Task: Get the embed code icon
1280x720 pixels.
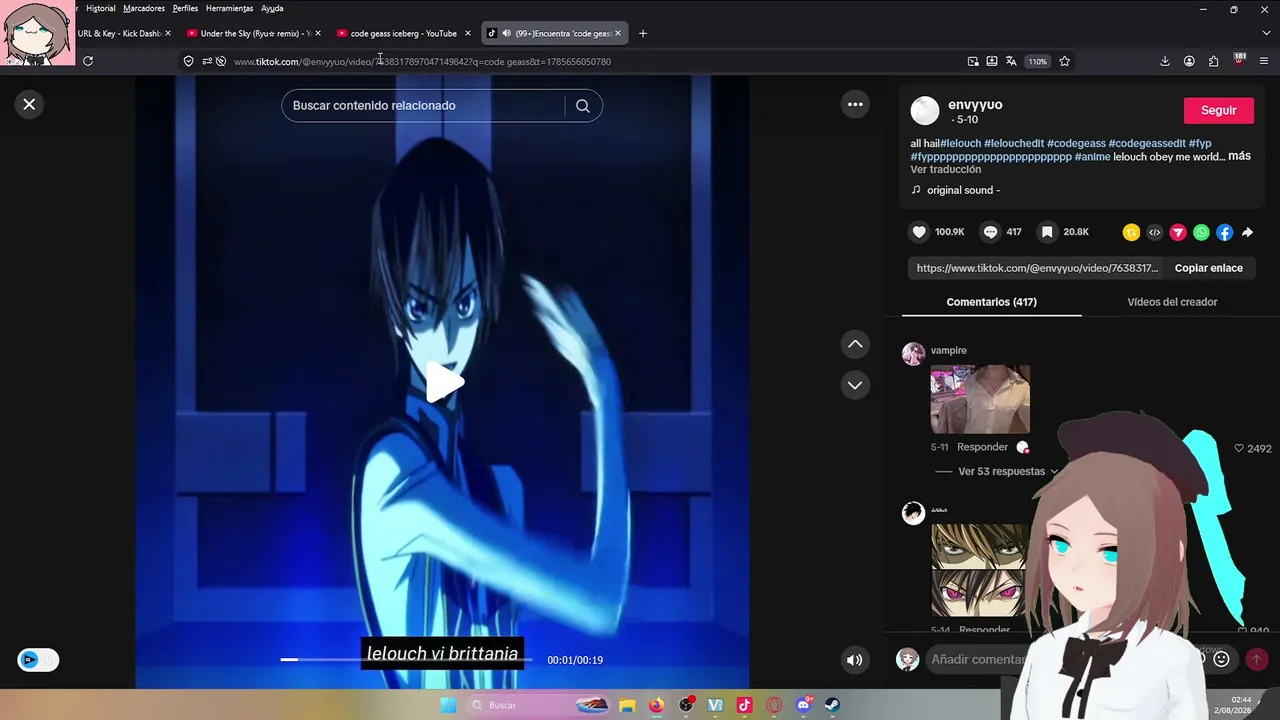Action: click(1155, 232)
